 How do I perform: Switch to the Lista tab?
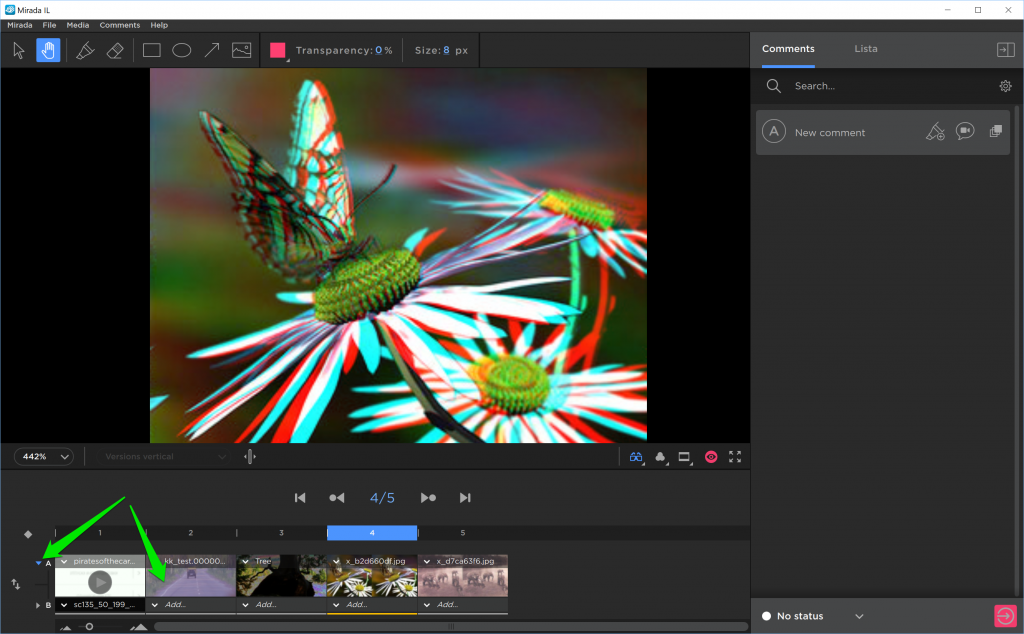click(866, 49)
